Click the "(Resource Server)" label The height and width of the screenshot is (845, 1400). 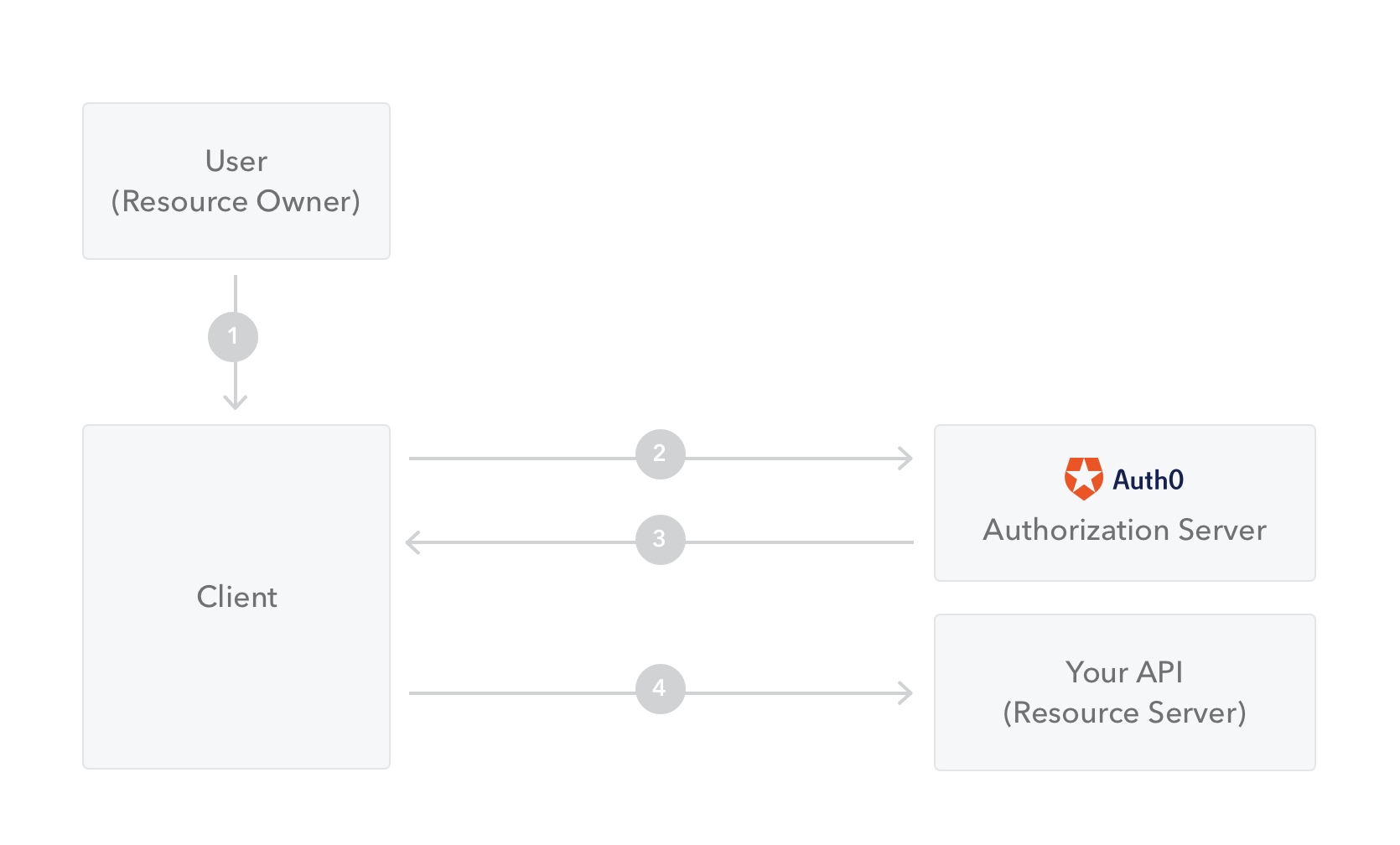coord(1124,713)
